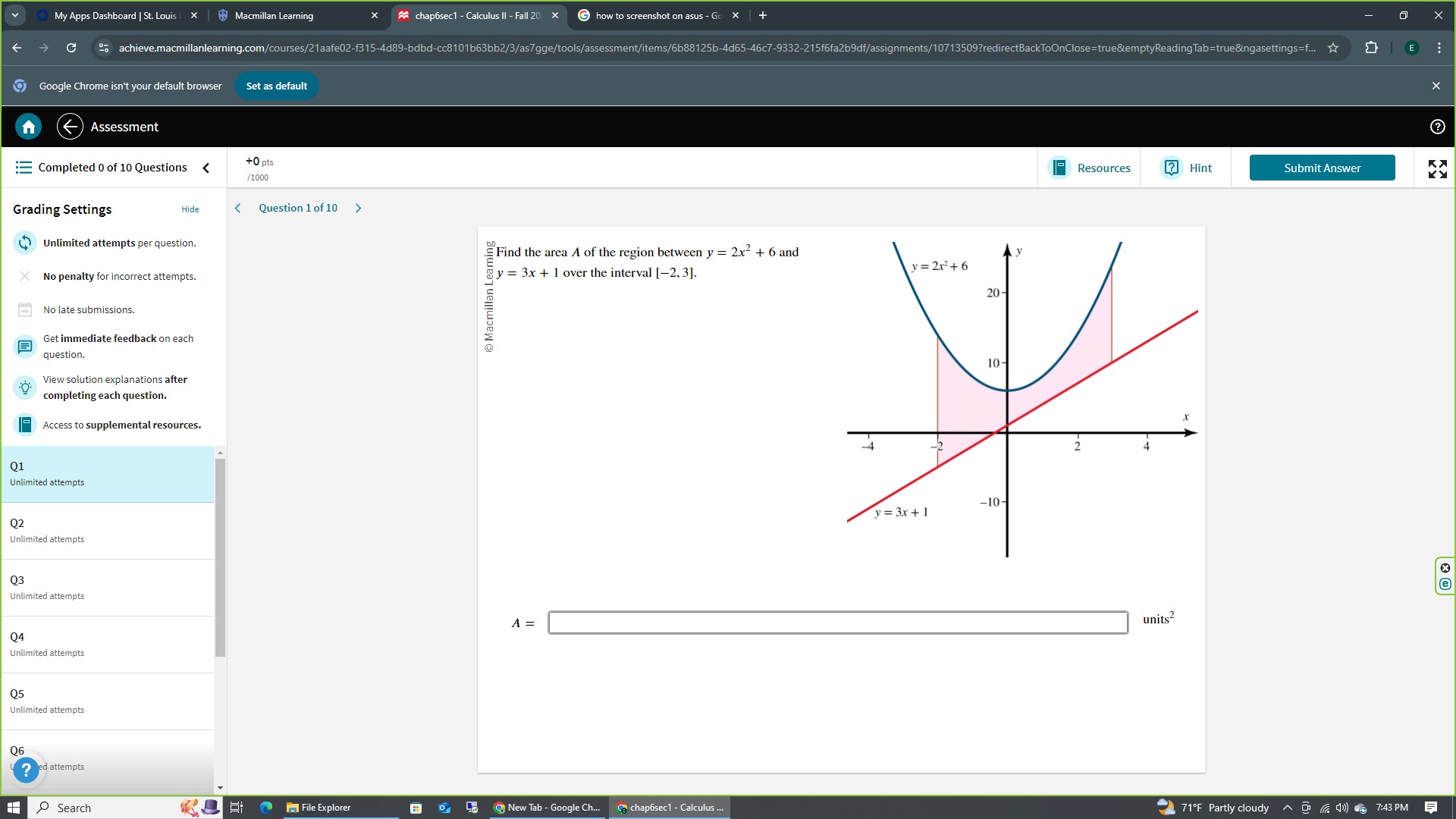Click the immediate feedback chat icon
The height and width of the screenshot is (819, 1456).
[25, 347]
